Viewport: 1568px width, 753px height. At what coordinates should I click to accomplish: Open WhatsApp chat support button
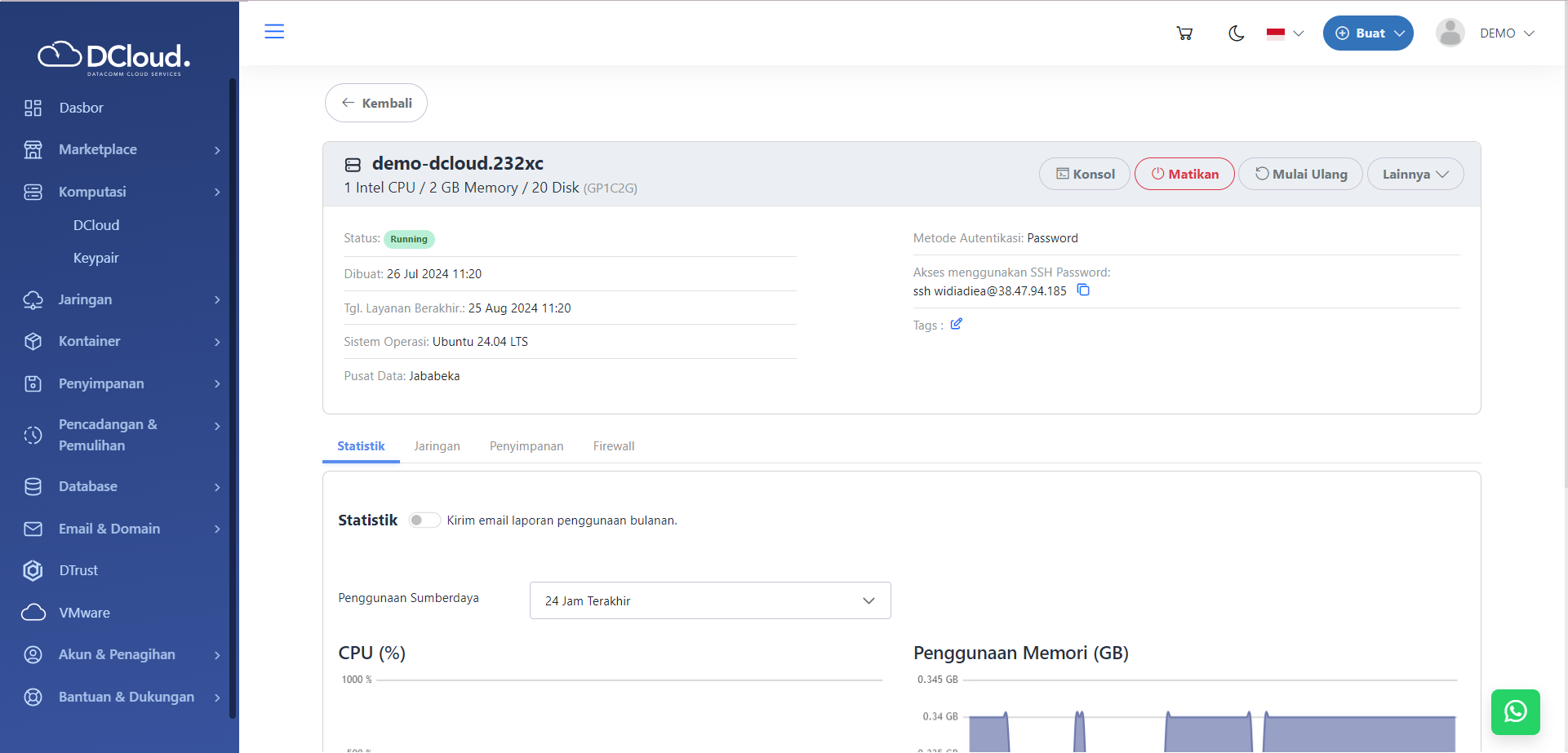1515,711
